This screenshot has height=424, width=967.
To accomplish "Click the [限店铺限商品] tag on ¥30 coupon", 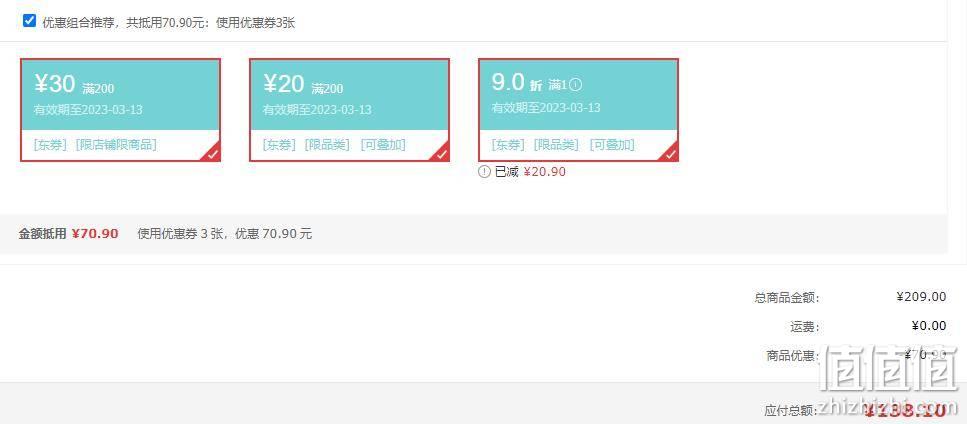I will coord(116,145).
